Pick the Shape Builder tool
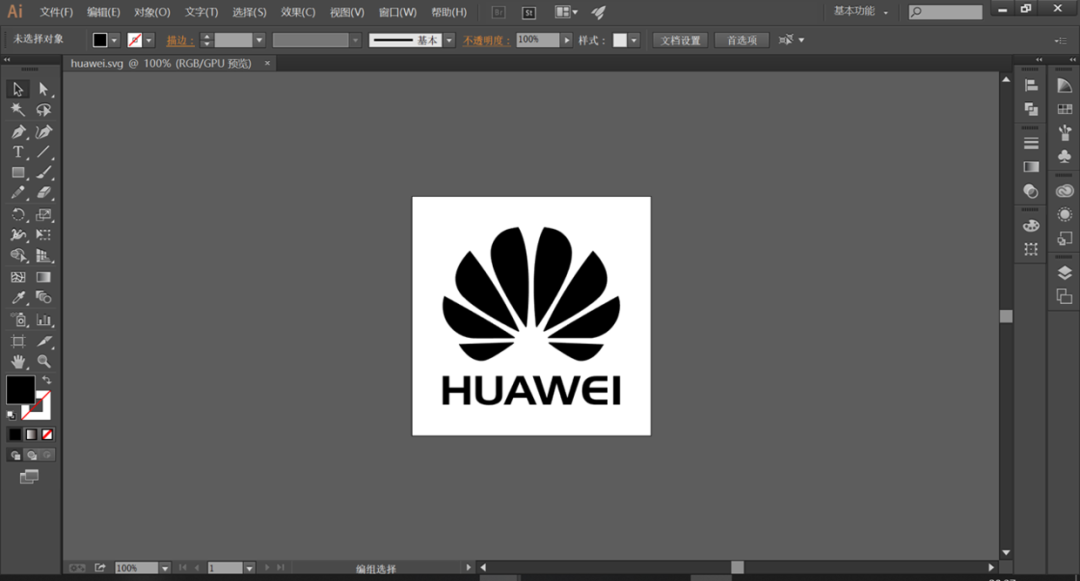1080x581 pixels. 18,256
